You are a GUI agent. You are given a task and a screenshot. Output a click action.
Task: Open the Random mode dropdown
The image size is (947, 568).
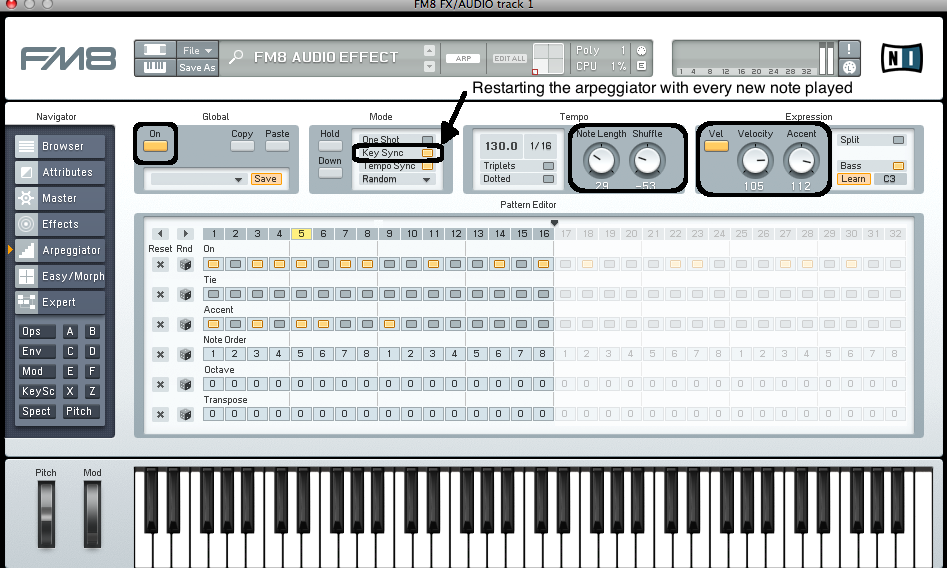[397, 179]
